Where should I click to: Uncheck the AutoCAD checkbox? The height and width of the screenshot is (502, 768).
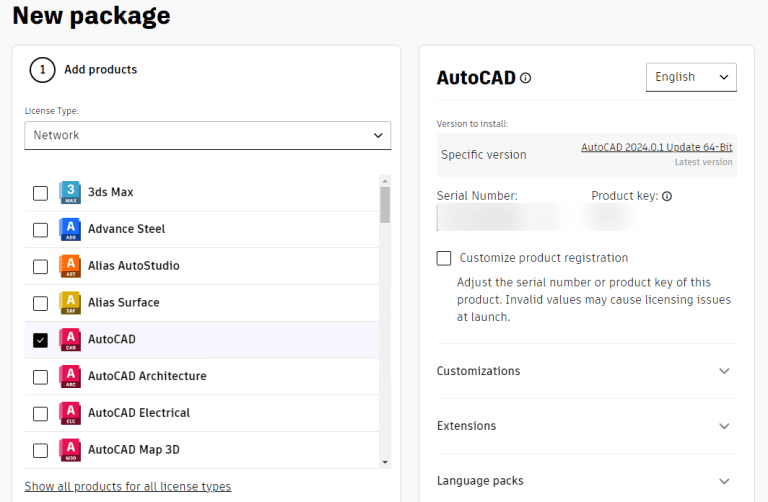tap(40, 340)
